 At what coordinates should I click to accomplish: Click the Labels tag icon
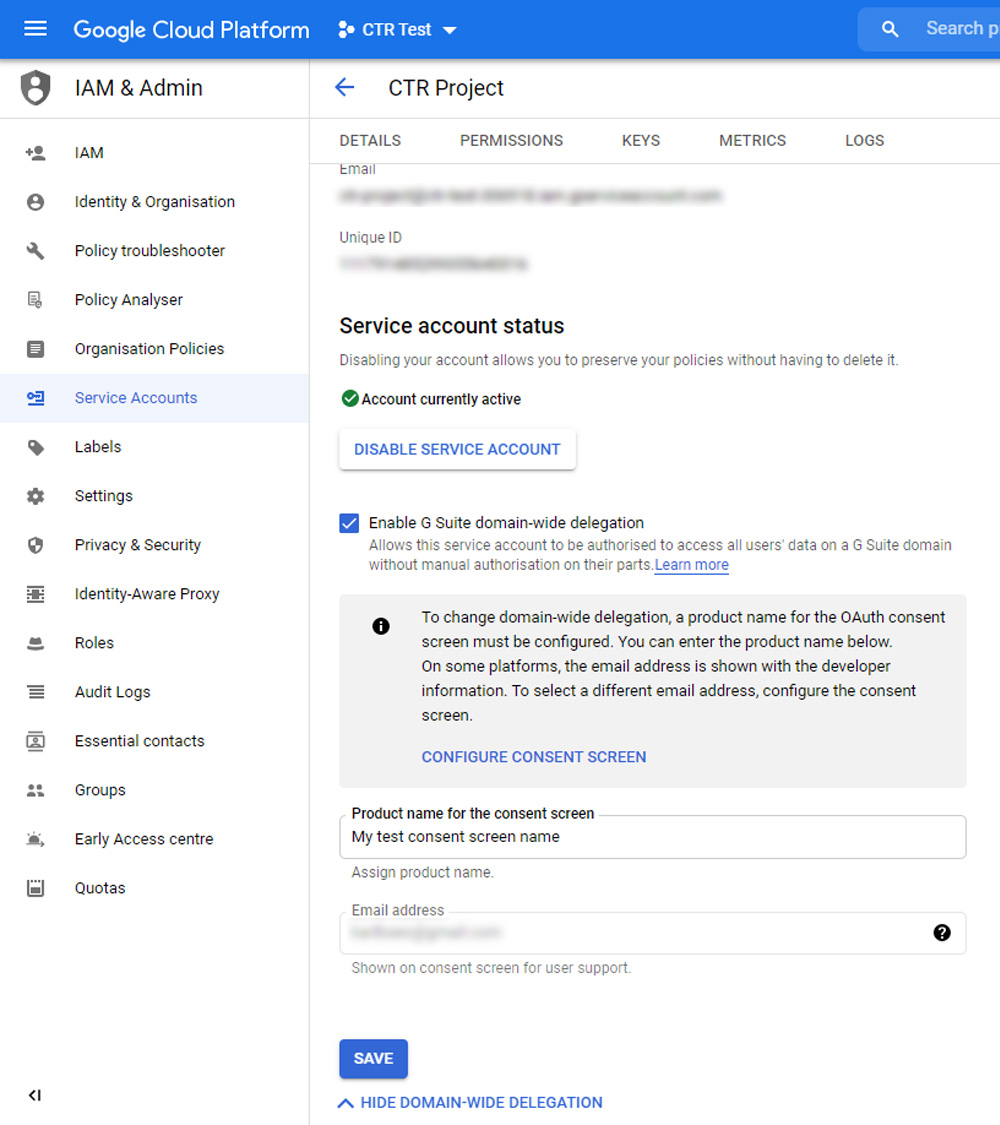pyautogui.click(x=36, y=447)
